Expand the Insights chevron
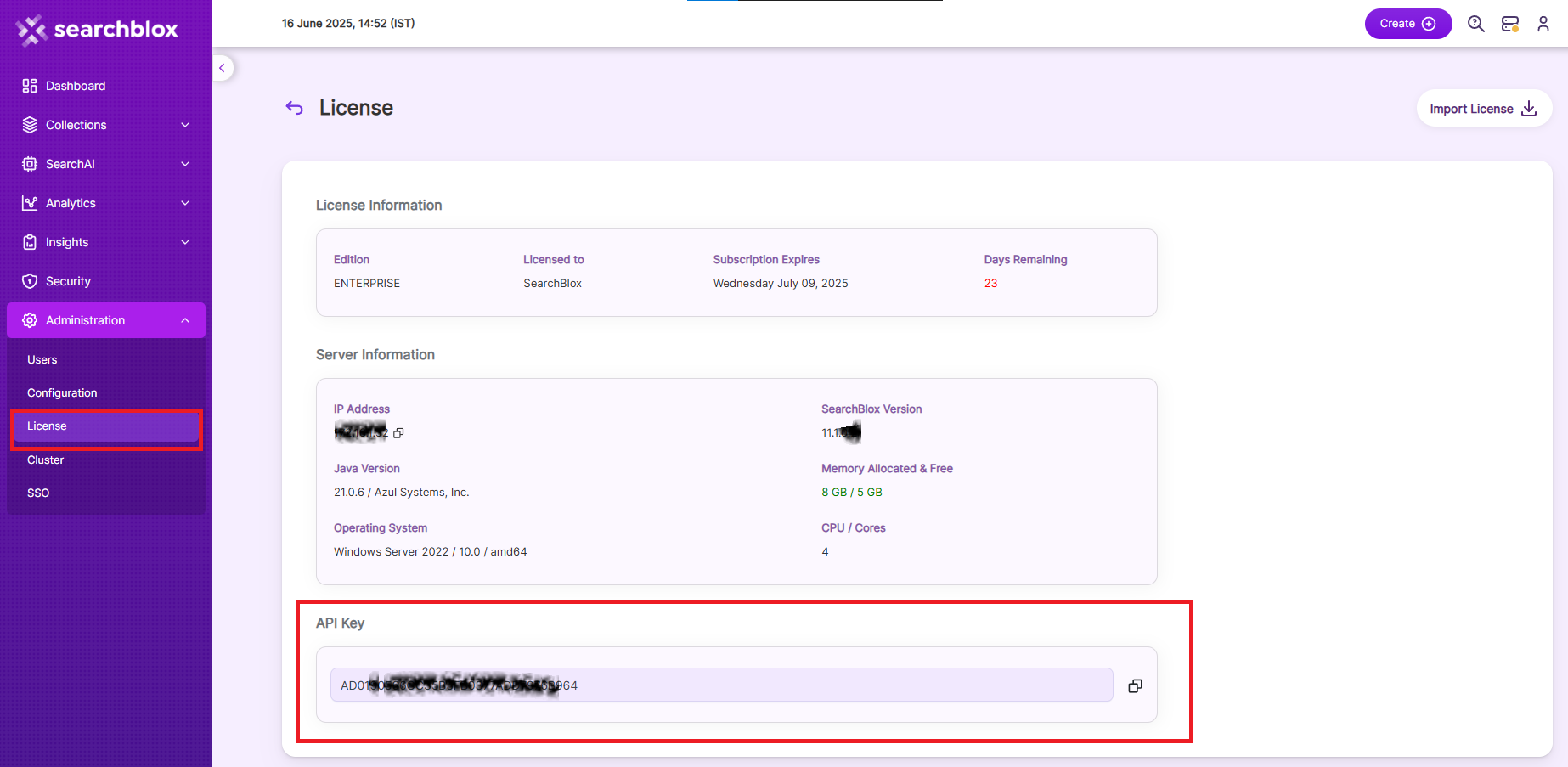Screen dimensions: 1568x767 click(185, 242)
